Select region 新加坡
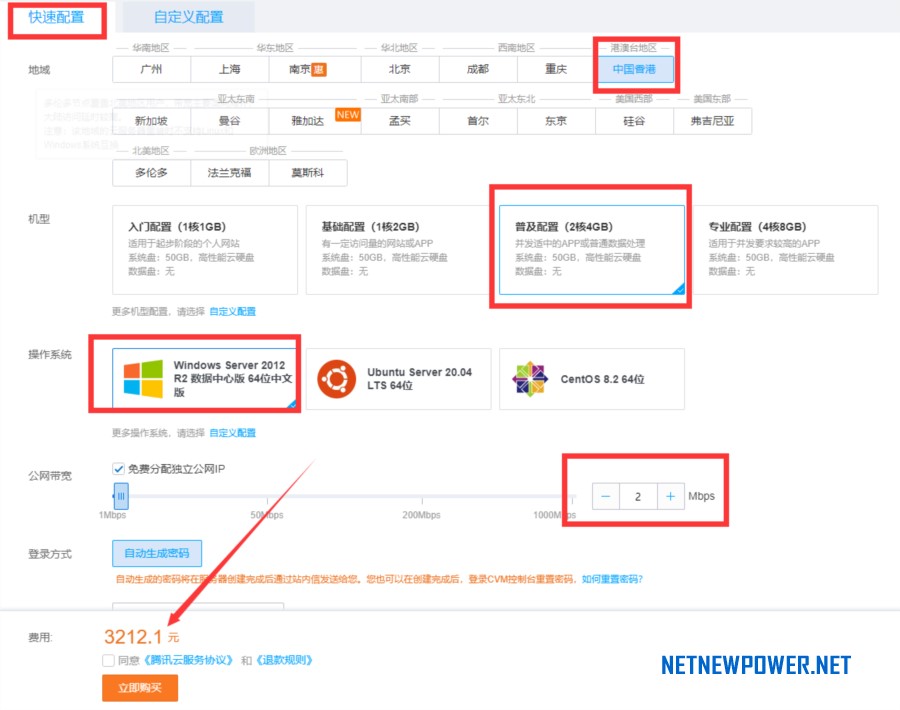Image resolution: width=900 pixels, height=710 pixels. [152, 121]
